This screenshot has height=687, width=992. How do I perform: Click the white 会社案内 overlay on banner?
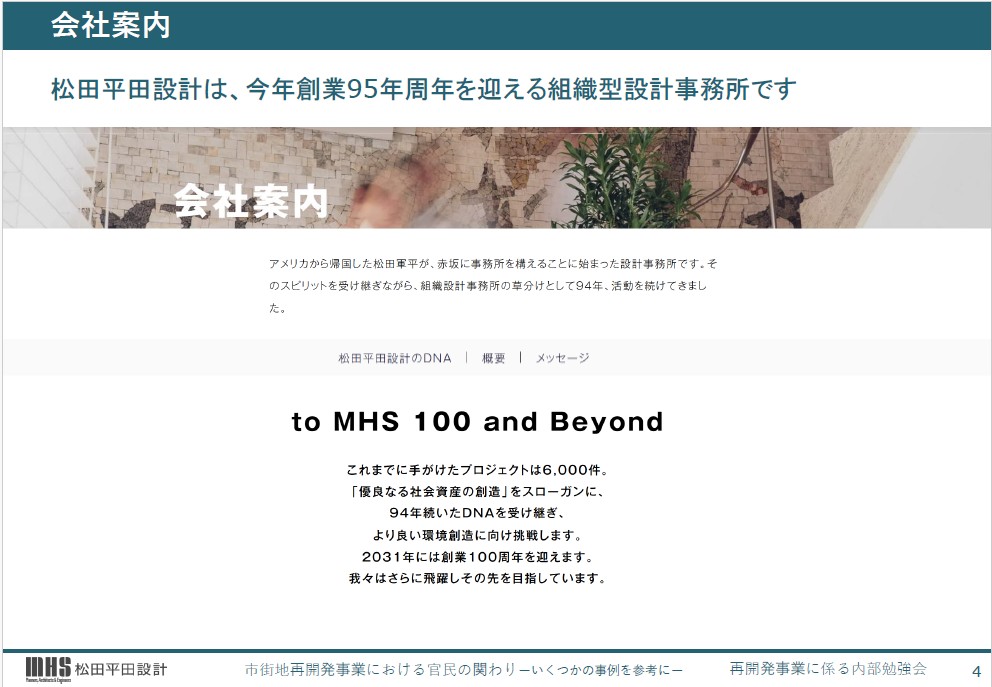point(251,201)
